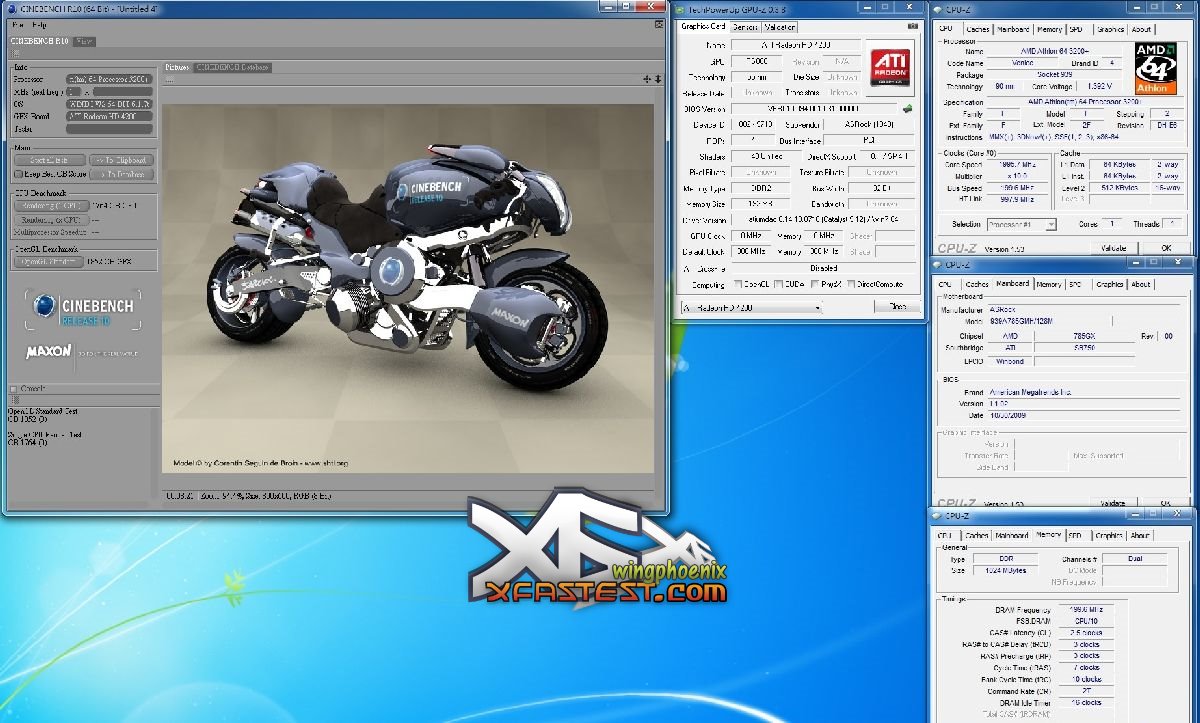This screenshot has width=1200, height=723.
Task: Click the Cinebench Release 10 logo in left panel
Action: pos(83,309)
